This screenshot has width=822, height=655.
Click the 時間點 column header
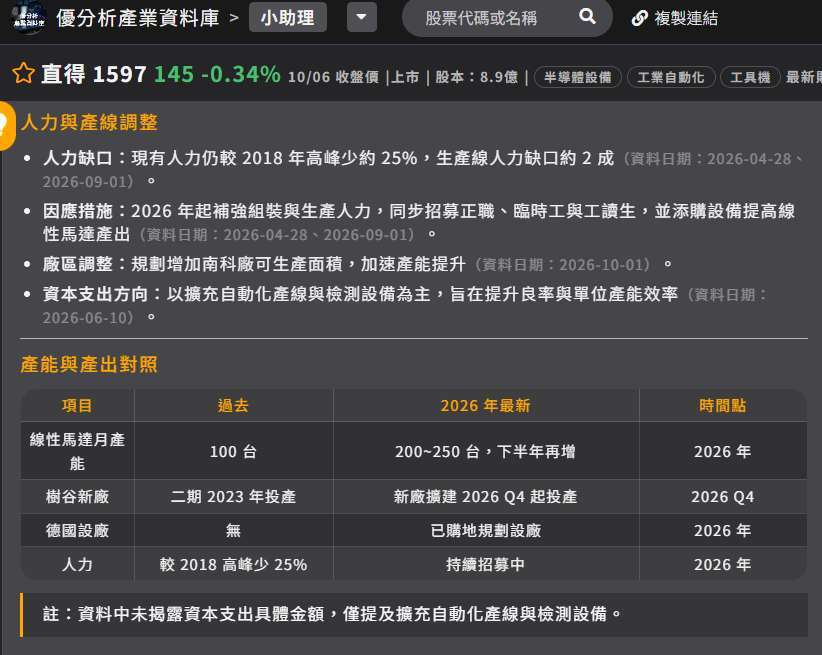pos(722,405)
